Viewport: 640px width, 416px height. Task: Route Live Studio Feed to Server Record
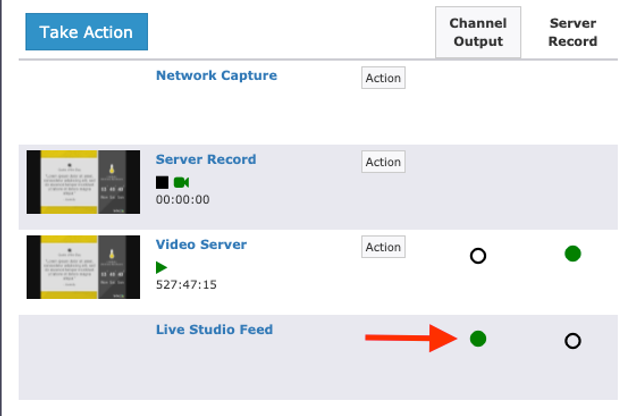[573, 341]
